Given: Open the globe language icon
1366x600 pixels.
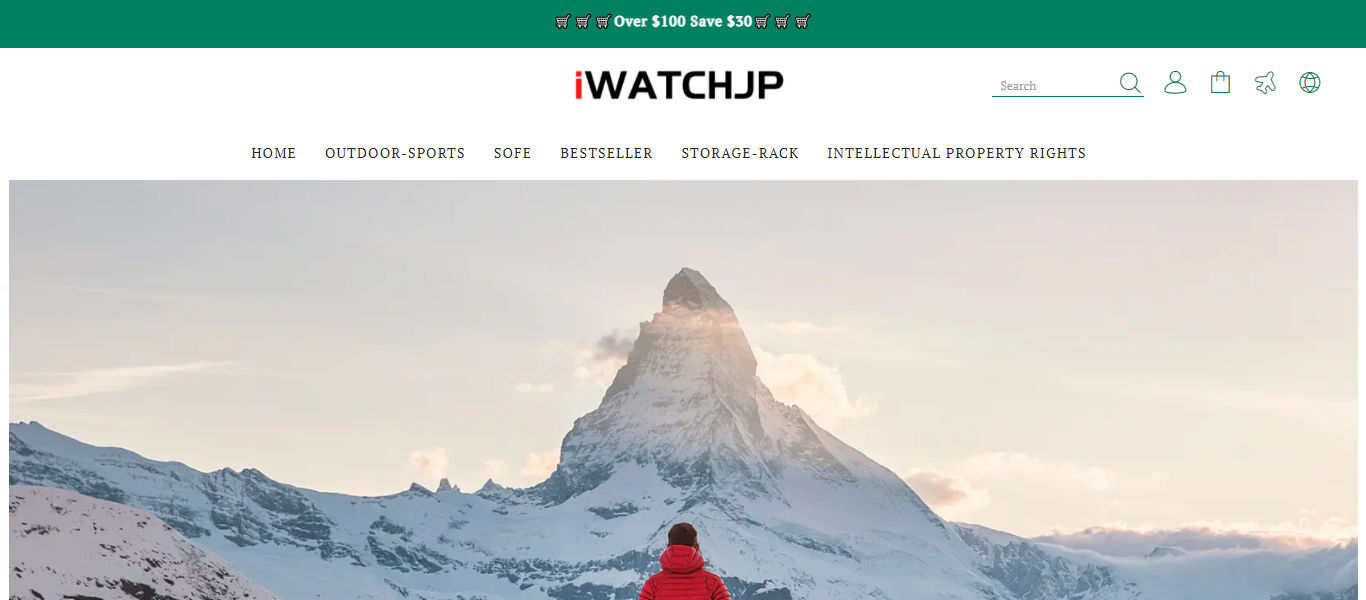Looking at the screenshot, I should tap(1310, 83).
